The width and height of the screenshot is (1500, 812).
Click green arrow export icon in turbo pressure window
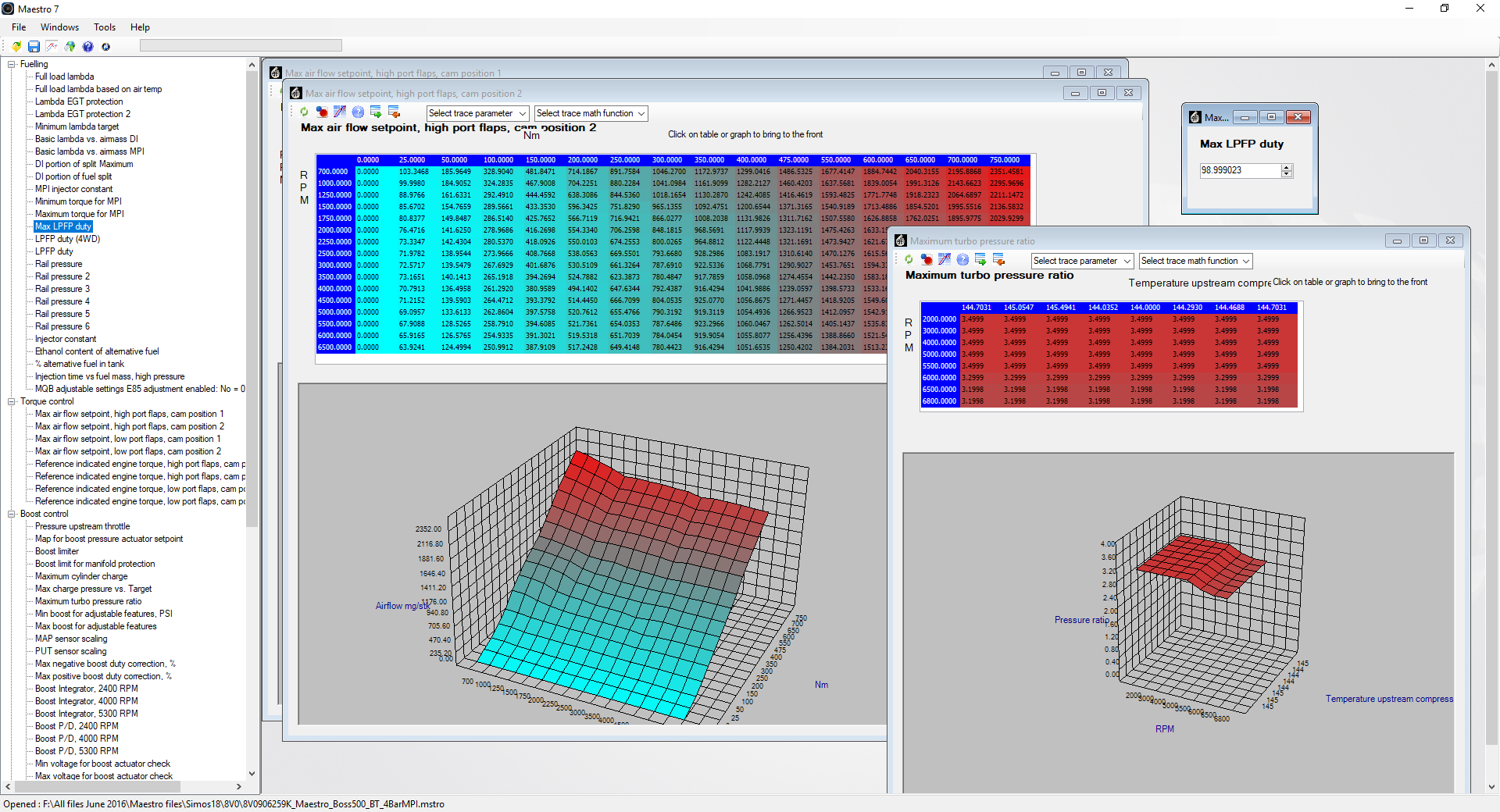pyautogui.click(x=980, y=260)
